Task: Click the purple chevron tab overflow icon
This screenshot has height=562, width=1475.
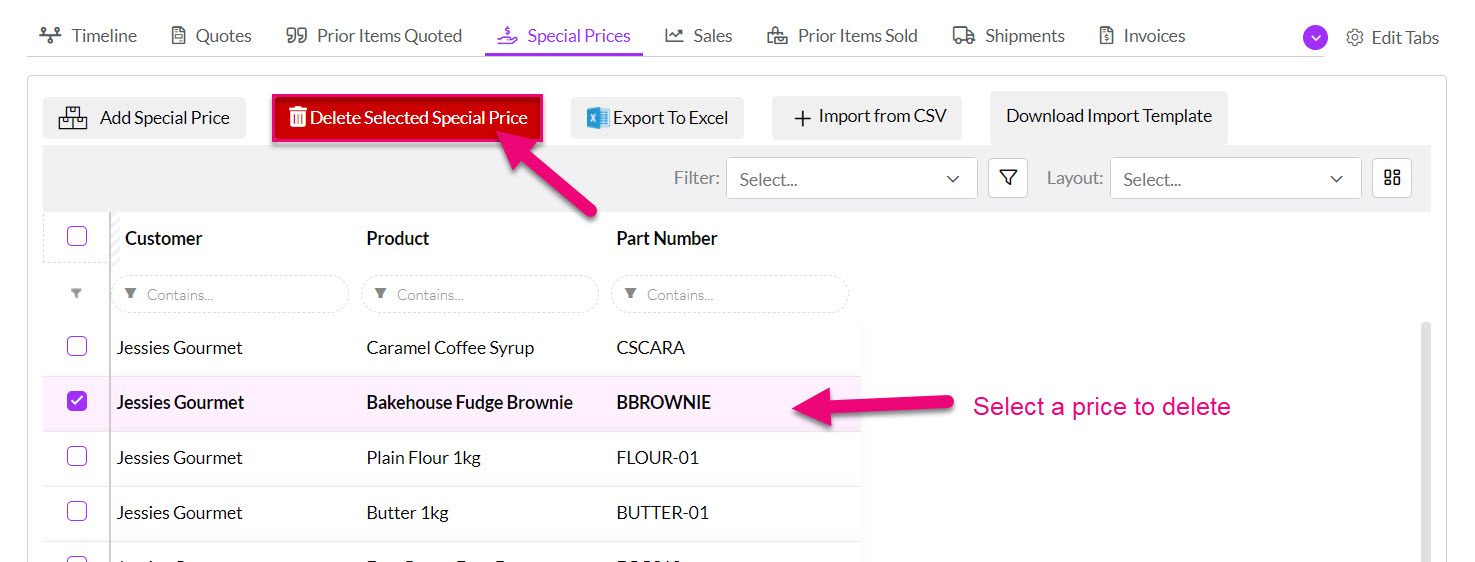Action: point(1315,37)
